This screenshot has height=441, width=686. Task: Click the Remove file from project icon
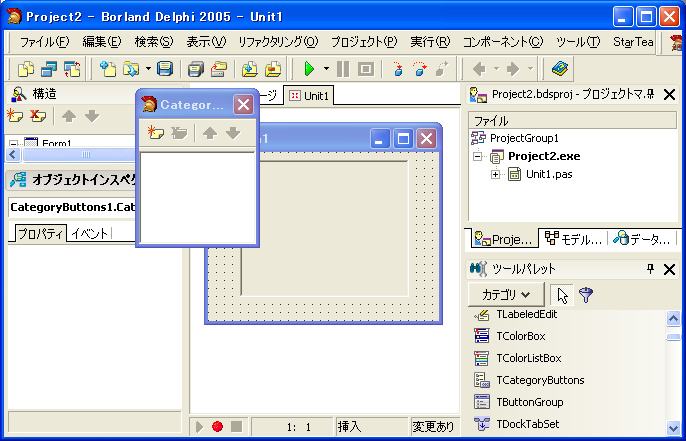coord(273,69)
